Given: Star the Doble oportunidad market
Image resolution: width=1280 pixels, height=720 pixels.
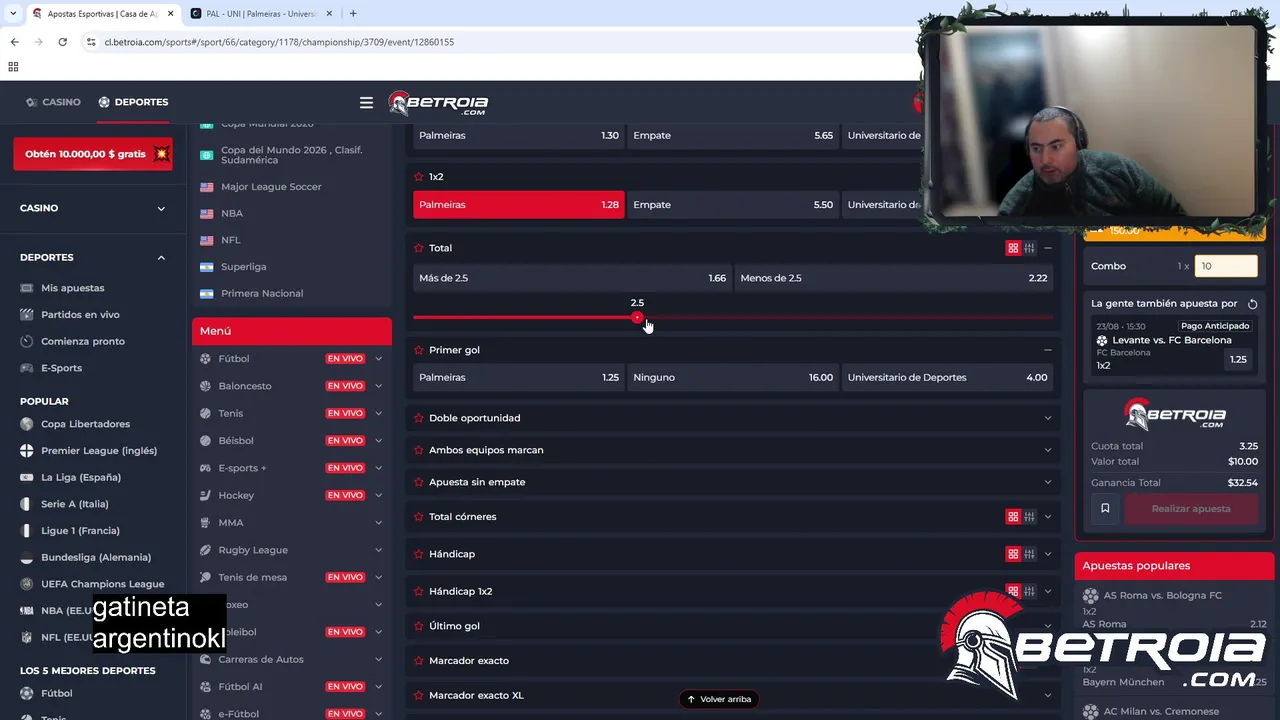Looking at the screenshot, I should (x=419, y=418).
